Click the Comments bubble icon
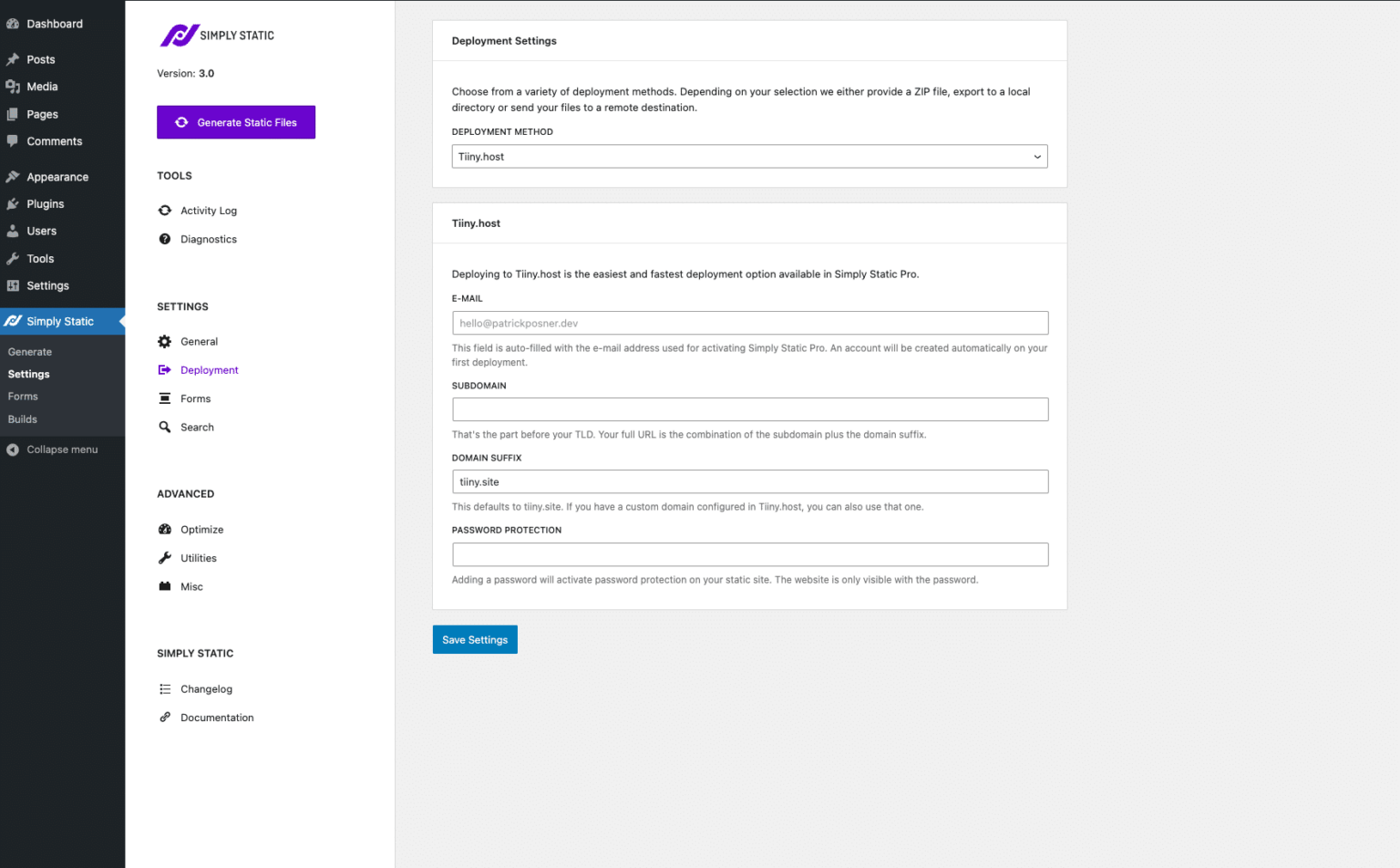Screen dimensions: 1400x868 (13, 141)
